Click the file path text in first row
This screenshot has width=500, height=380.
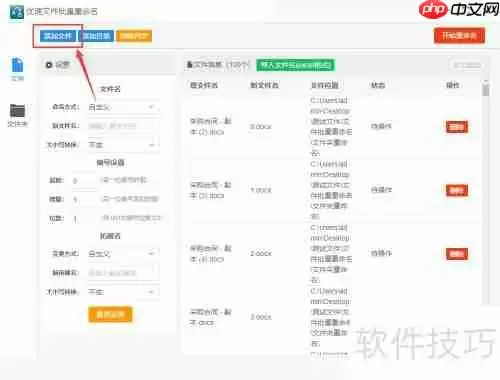pyautogui.click(x=331, y=127)
